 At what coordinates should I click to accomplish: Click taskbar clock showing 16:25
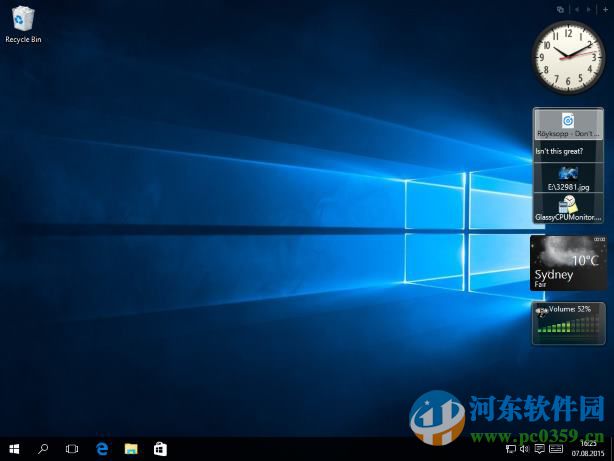pos(588,448)
